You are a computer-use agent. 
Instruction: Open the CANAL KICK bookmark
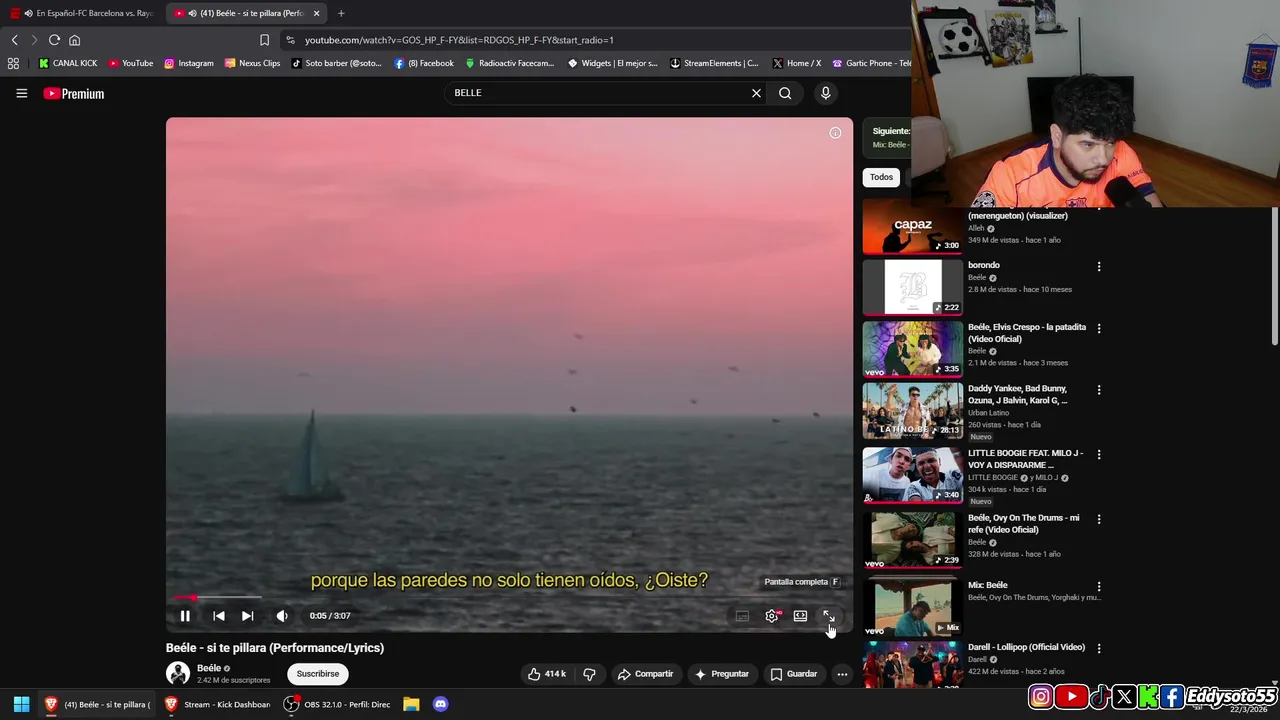68,63
